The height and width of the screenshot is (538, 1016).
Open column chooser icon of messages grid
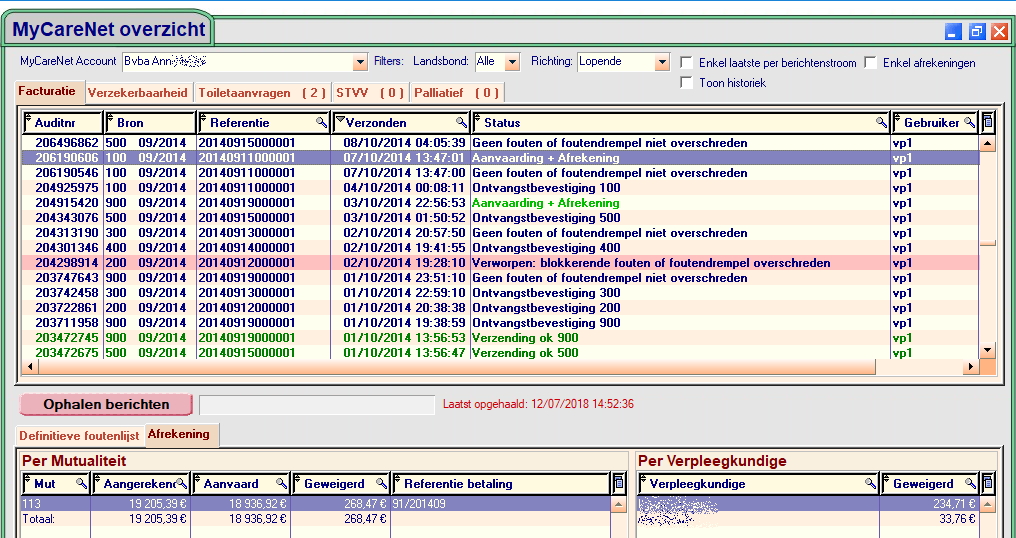(988, 123)
